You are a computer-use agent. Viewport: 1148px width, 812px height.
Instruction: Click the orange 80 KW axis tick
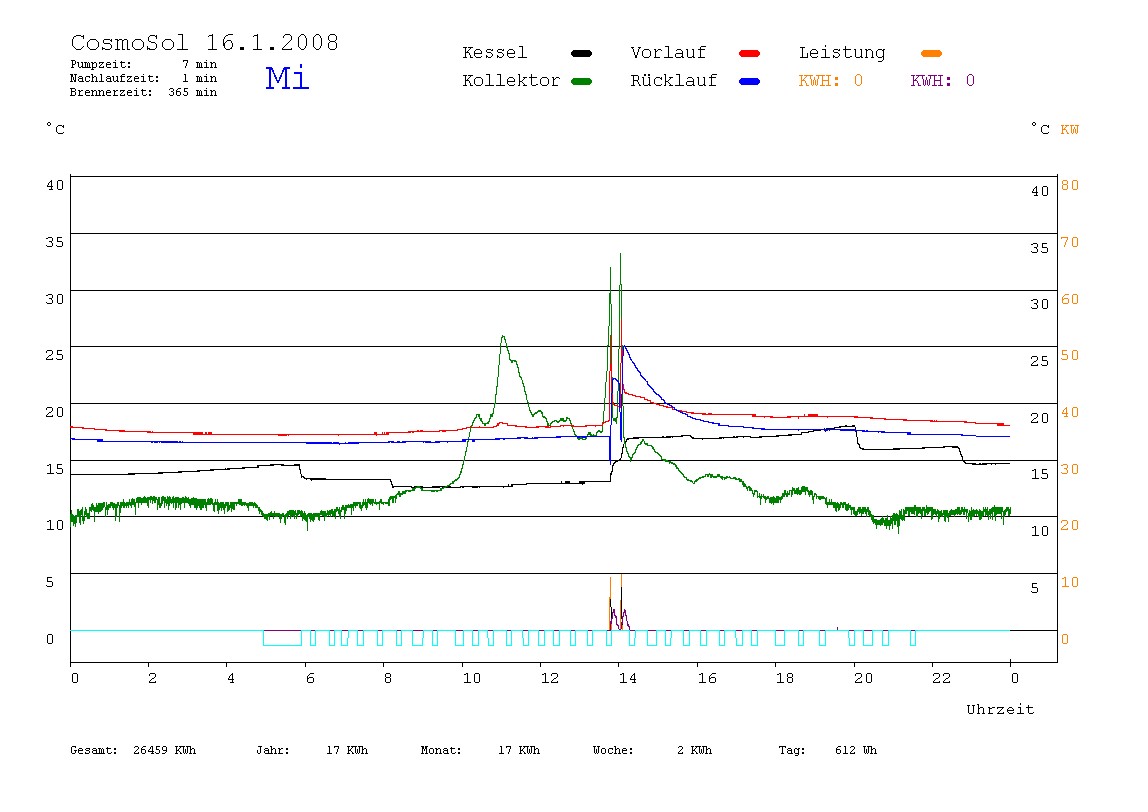click(1070, 185)
